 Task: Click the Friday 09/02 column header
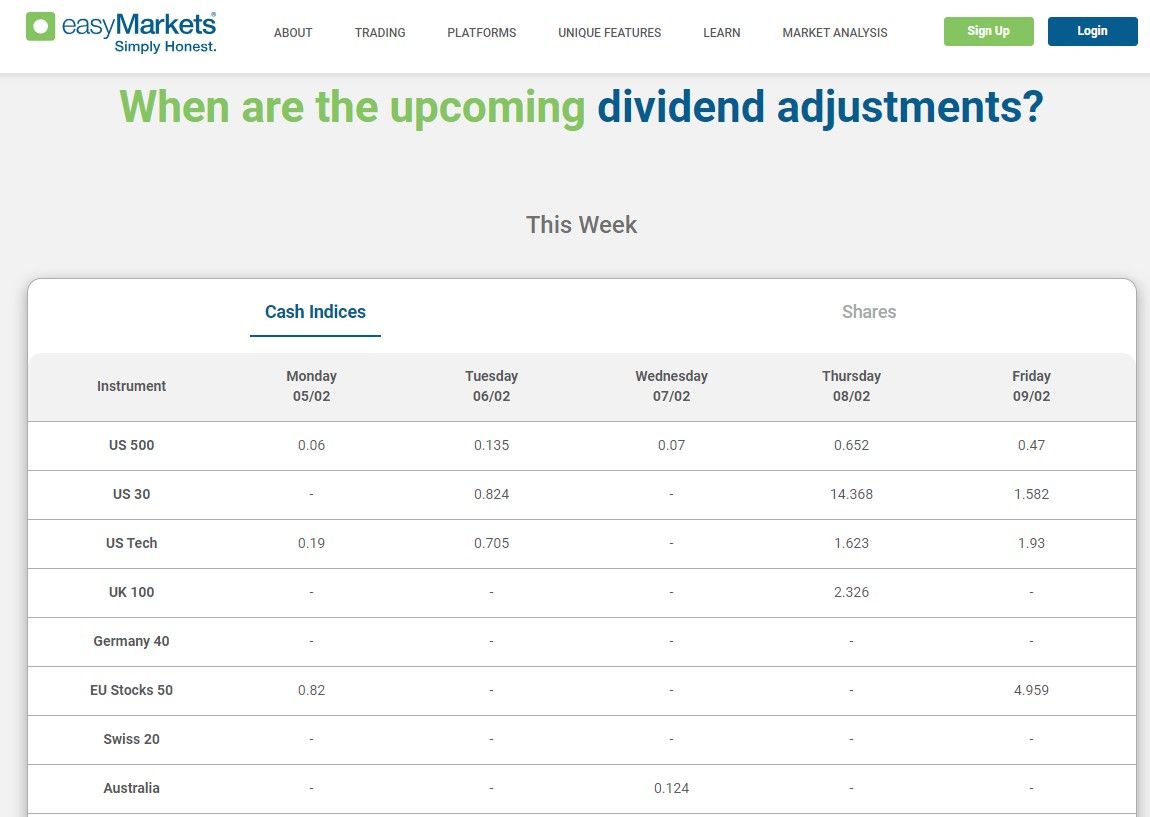(x=1031, y=386)
